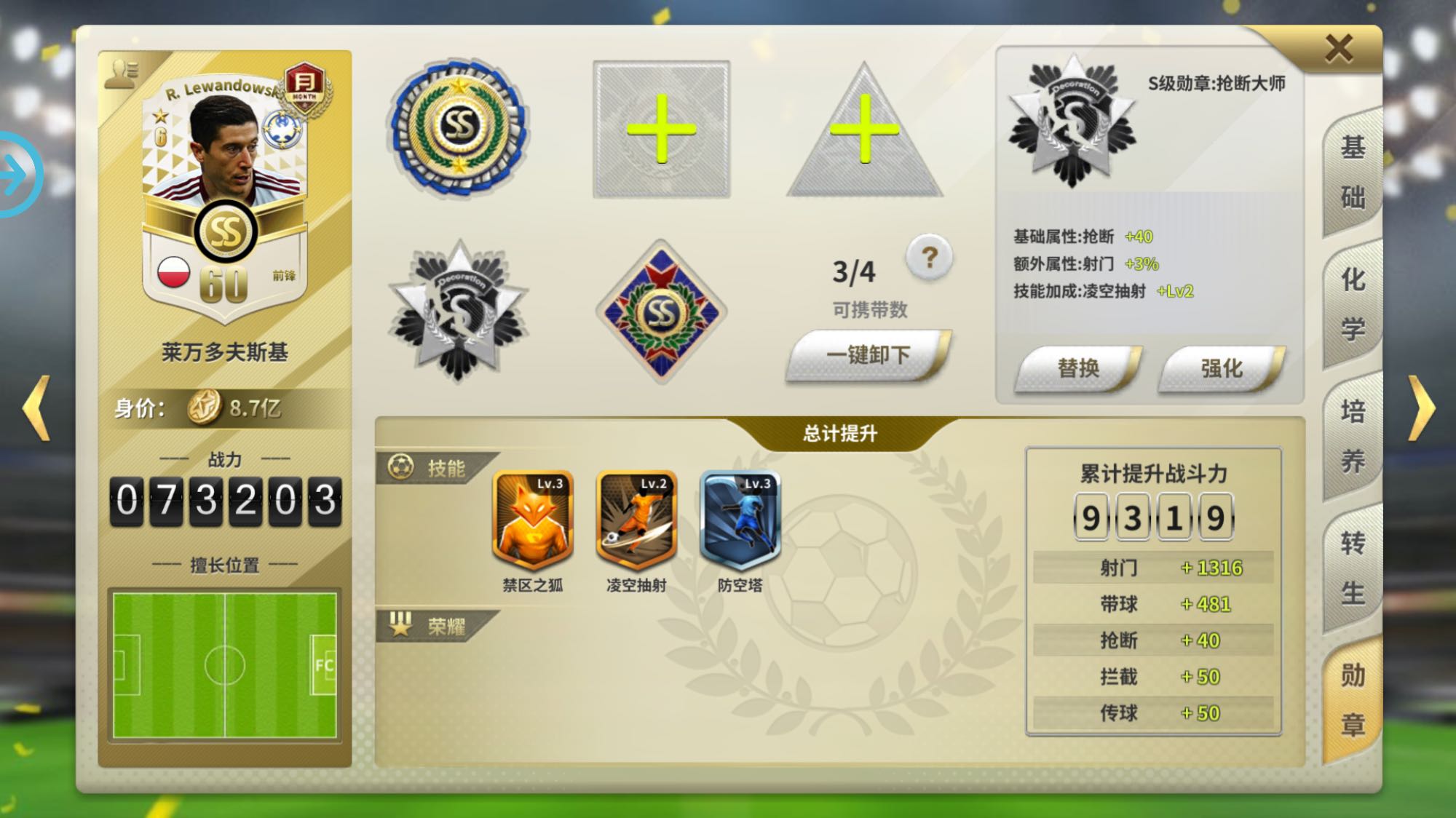Open the player list icon on card
Viewport: 1456px width, 818px height.
click(x=121, y=74)
